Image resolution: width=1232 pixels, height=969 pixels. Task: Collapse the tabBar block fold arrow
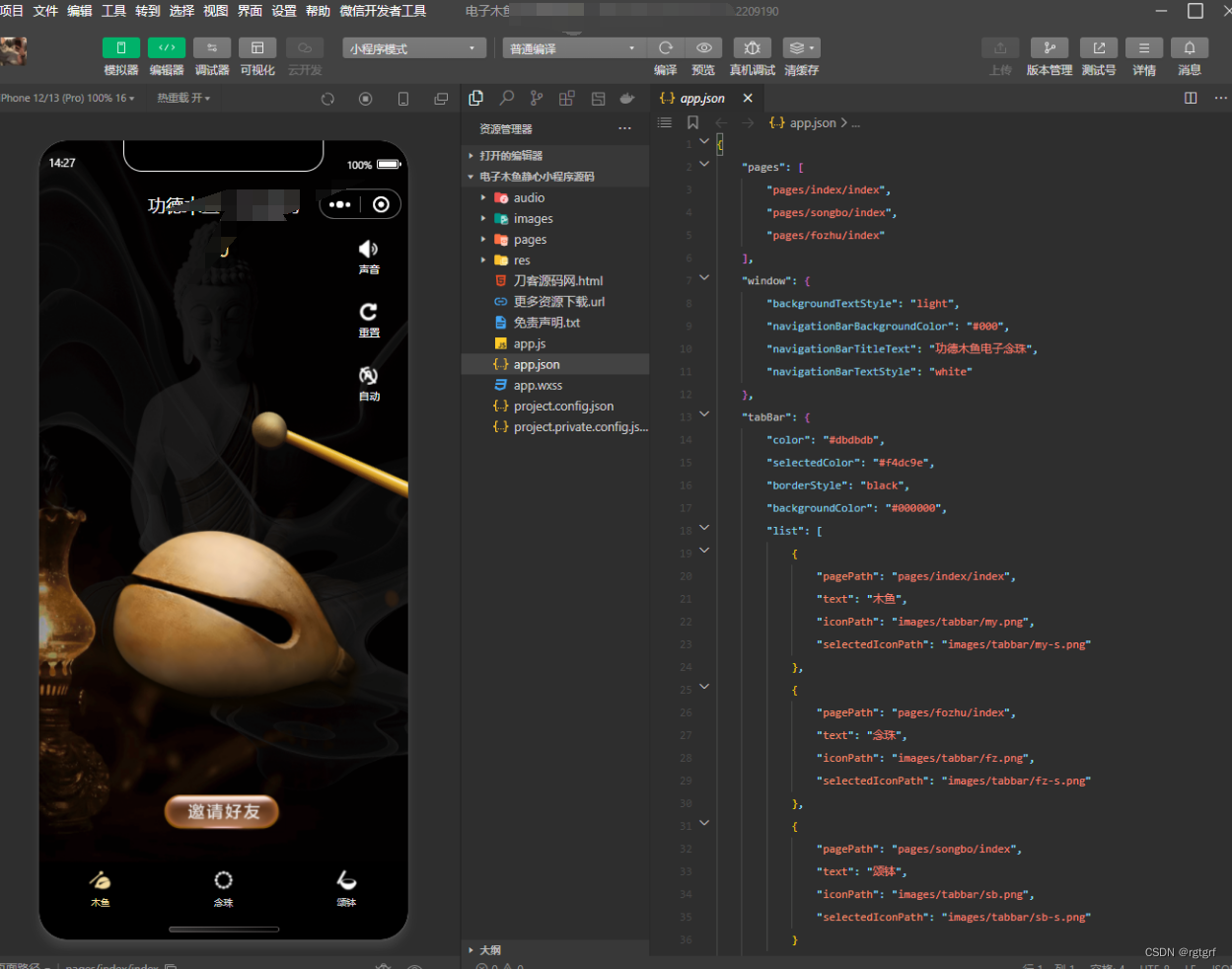point(704,414)
